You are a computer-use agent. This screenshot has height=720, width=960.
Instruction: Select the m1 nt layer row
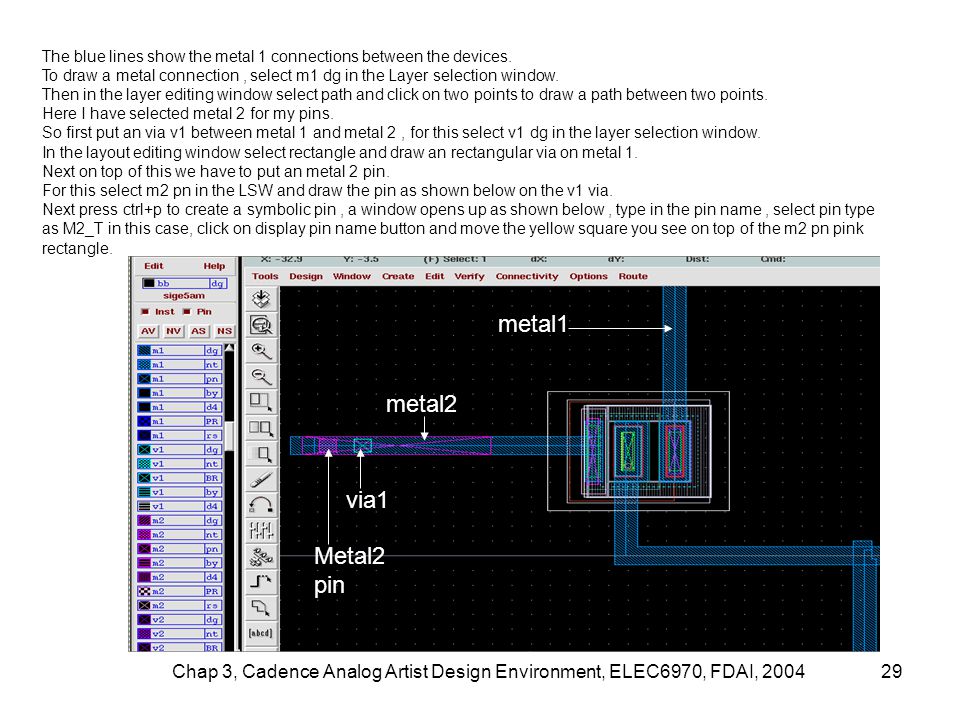(x=179, y=365)
